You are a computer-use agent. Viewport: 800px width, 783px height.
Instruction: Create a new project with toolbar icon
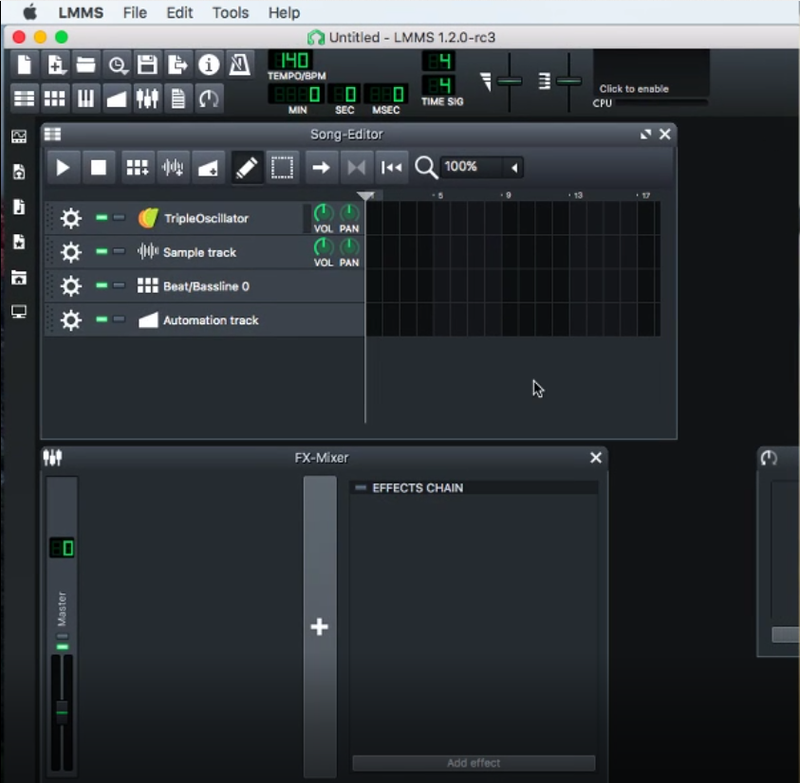[x=24, y=65]
